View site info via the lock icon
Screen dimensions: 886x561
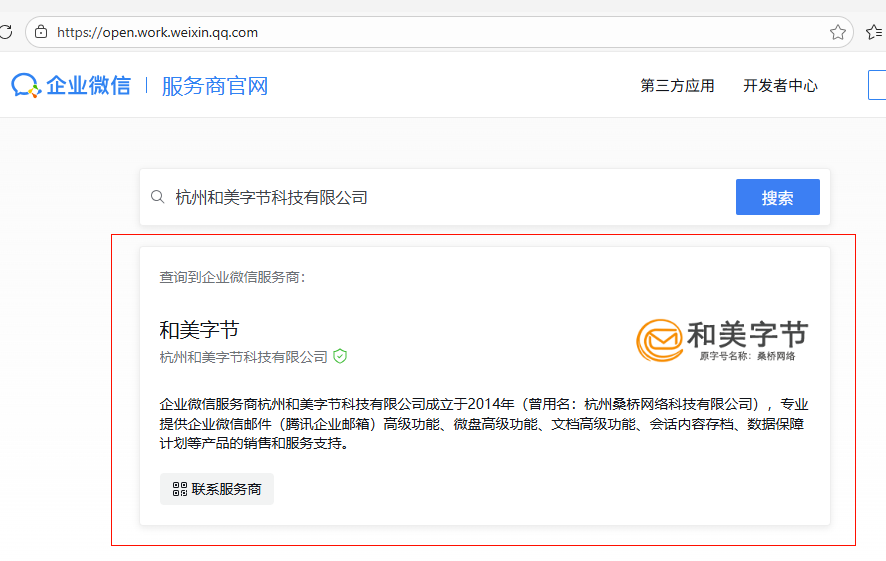[x=41, y=32]
